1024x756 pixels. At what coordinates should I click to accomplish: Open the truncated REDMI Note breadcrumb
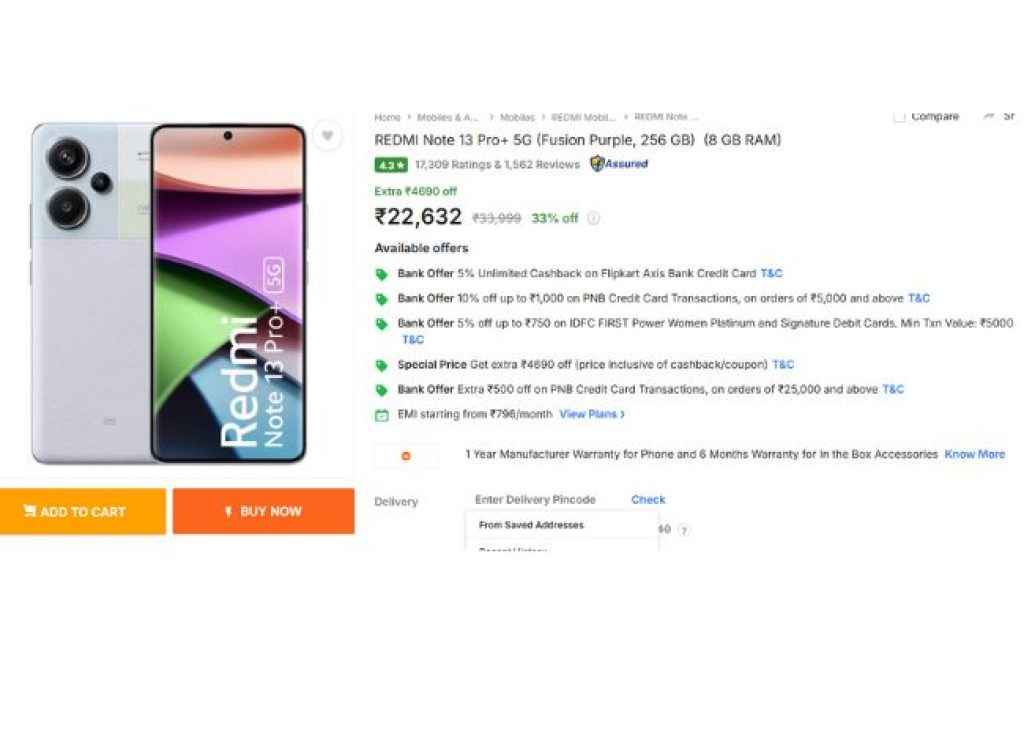[664, 117]
